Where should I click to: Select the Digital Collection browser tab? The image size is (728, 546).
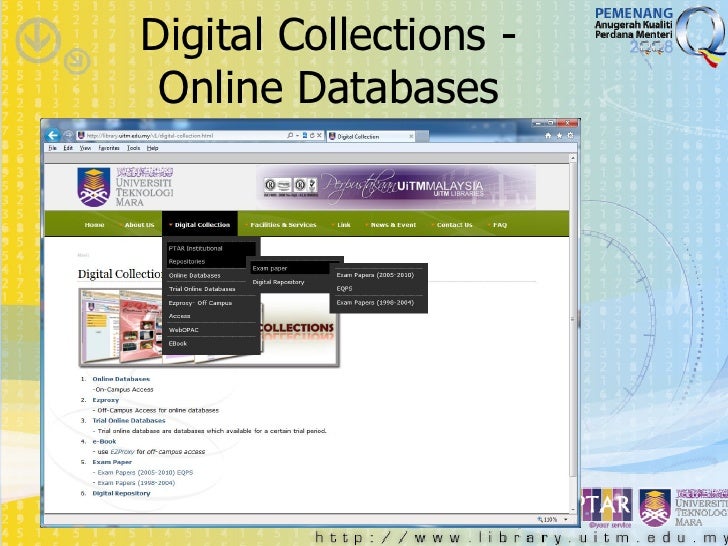(x=370, y=136)
